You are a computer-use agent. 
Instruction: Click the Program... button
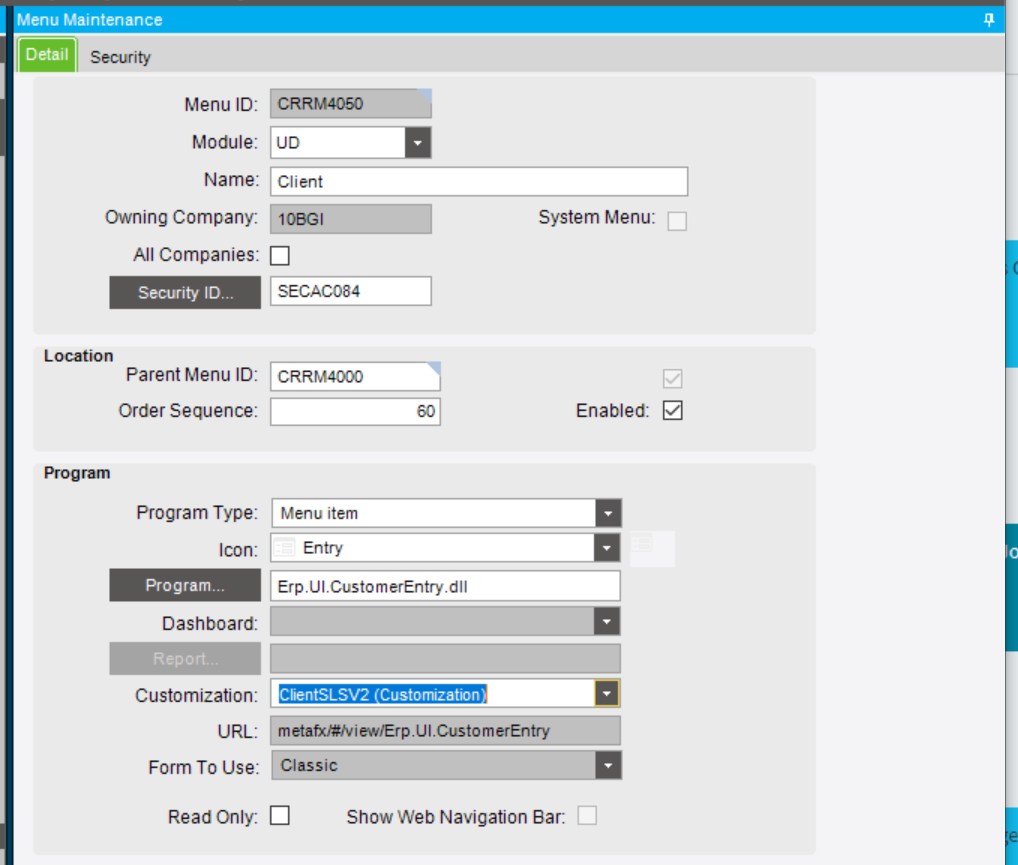click(x=184, y=584)
